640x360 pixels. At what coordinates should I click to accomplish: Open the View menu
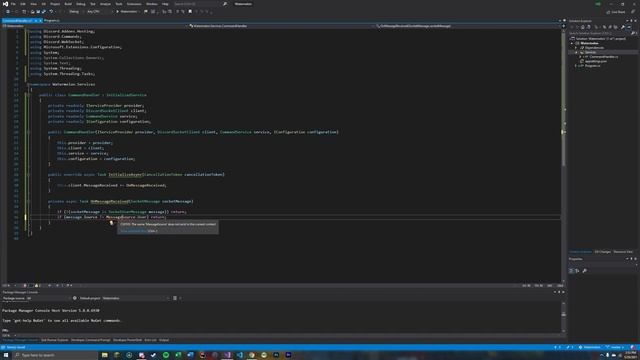point(33,4)
